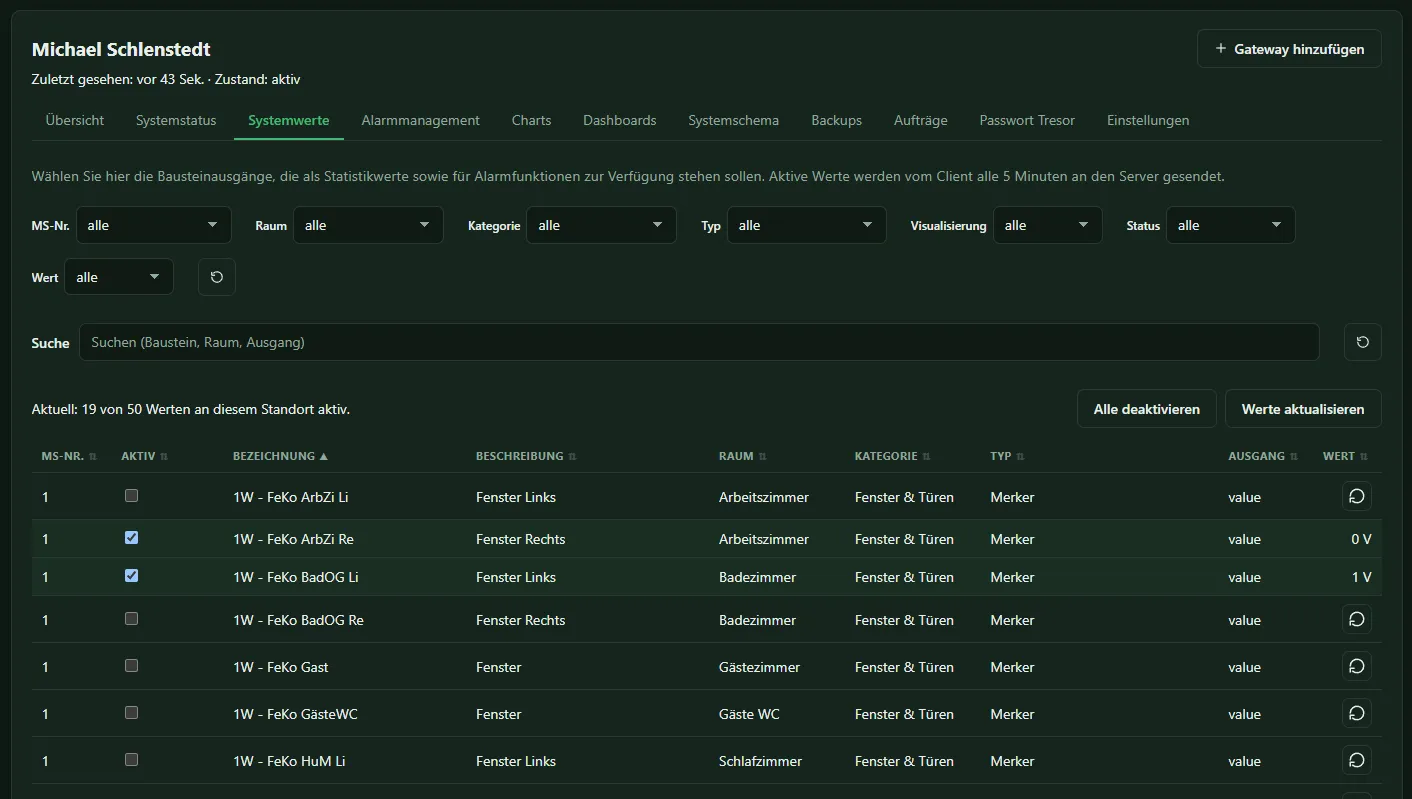Refresh value for 1W - FeKo ArbZi Li

coord(1356,496)
